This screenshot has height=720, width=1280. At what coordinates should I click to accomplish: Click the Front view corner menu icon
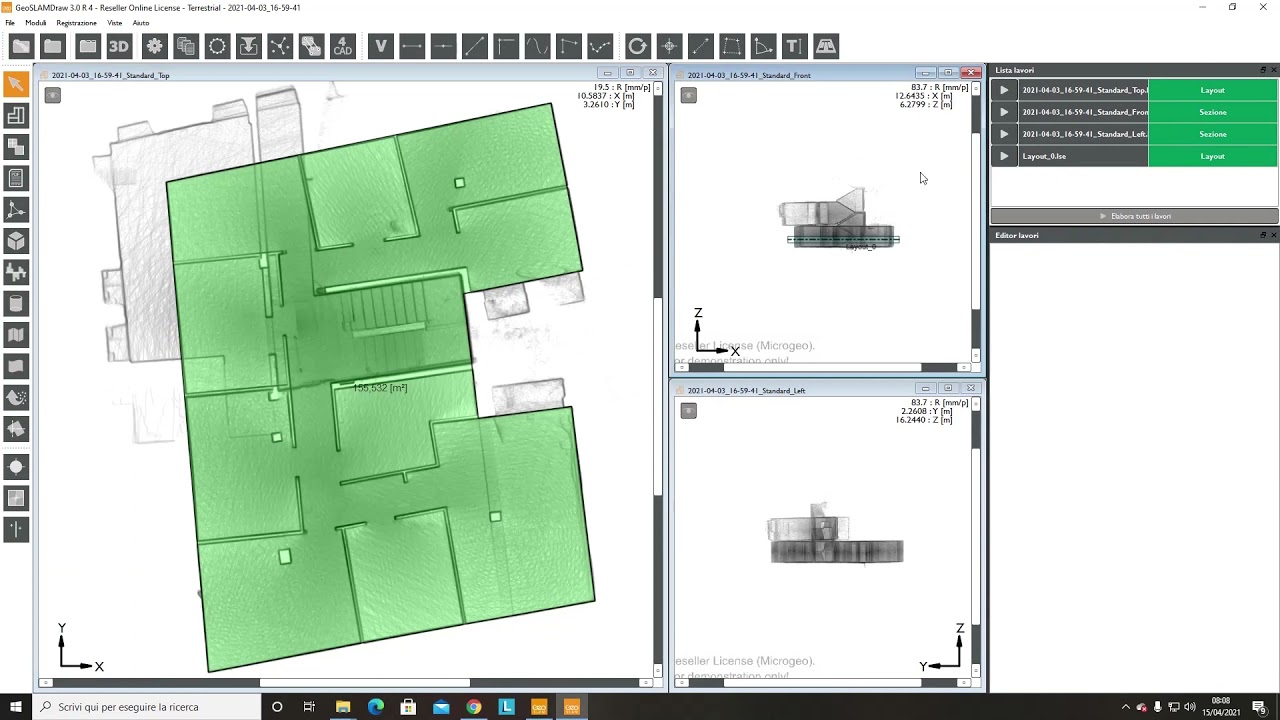(x=689, y=95)
